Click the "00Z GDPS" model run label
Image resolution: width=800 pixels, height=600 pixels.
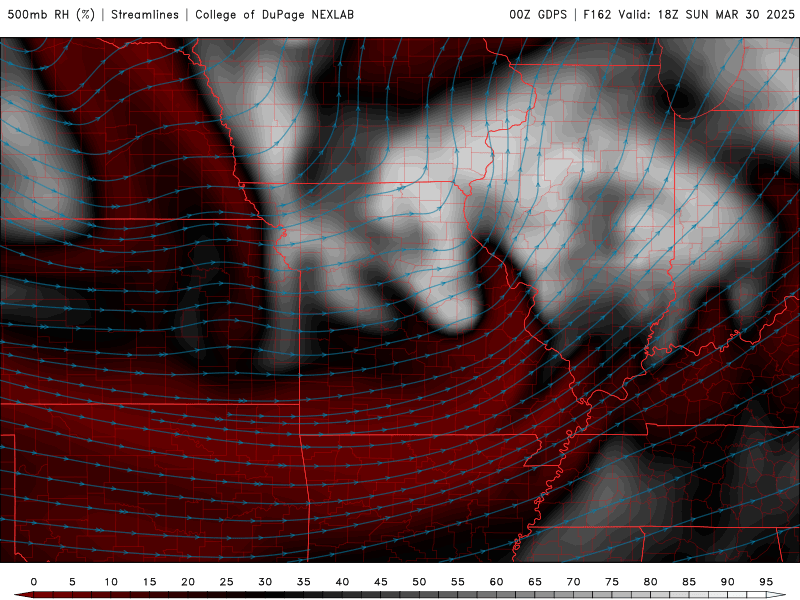point(538,14)
